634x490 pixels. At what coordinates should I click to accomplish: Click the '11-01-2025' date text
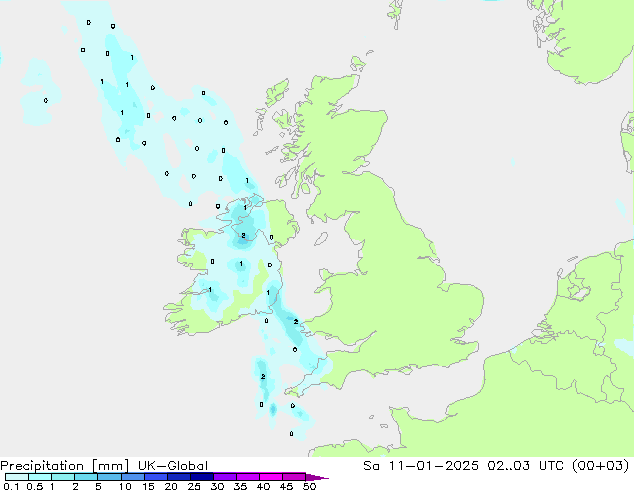pyautogui.click(x=433, y=466)
